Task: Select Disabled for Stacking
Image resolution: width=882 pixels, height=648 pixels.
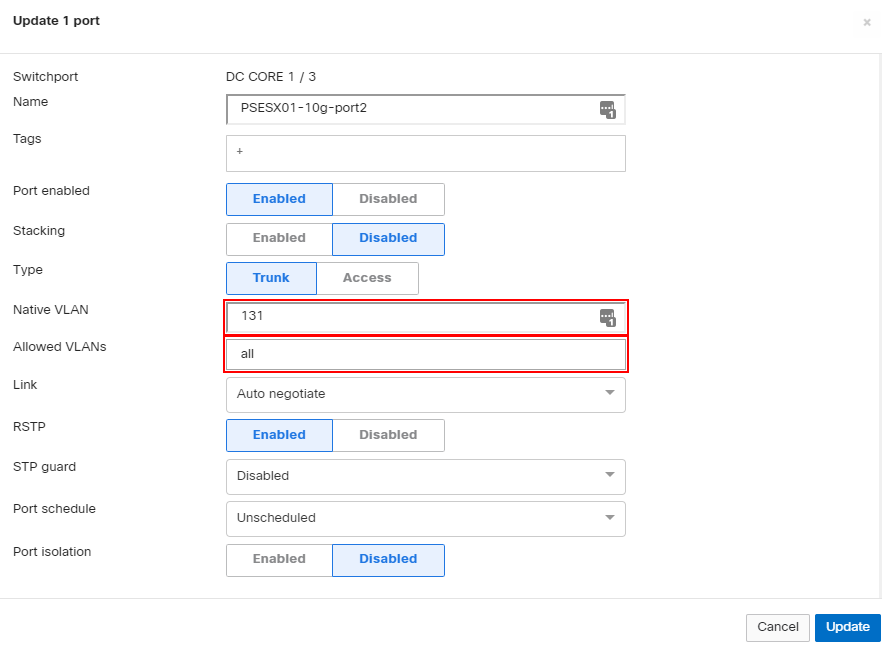Action: click(x=388, y=238)
